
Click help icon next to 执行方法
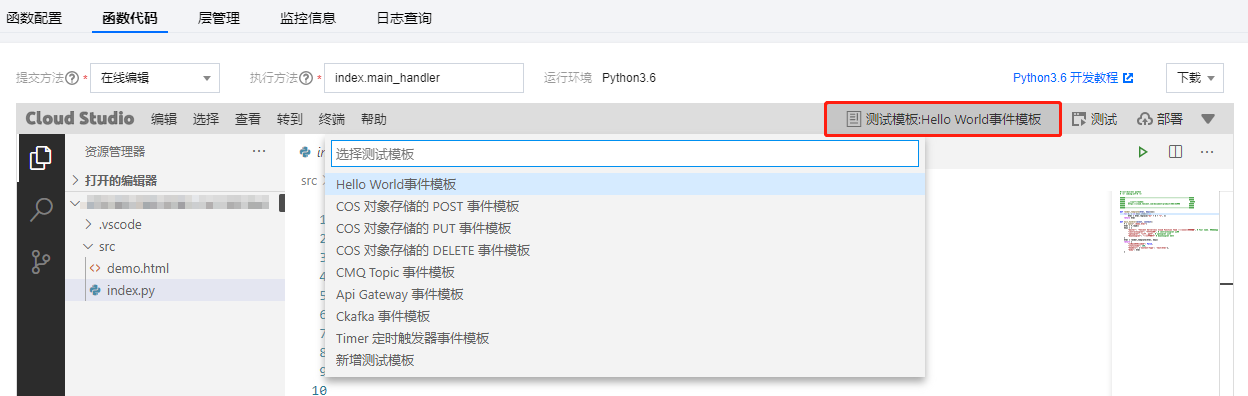coord(306,78)
